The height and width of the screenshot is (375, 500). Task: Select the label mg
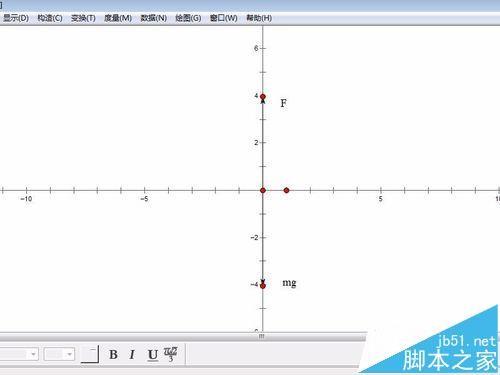click(x=289, y=283)
